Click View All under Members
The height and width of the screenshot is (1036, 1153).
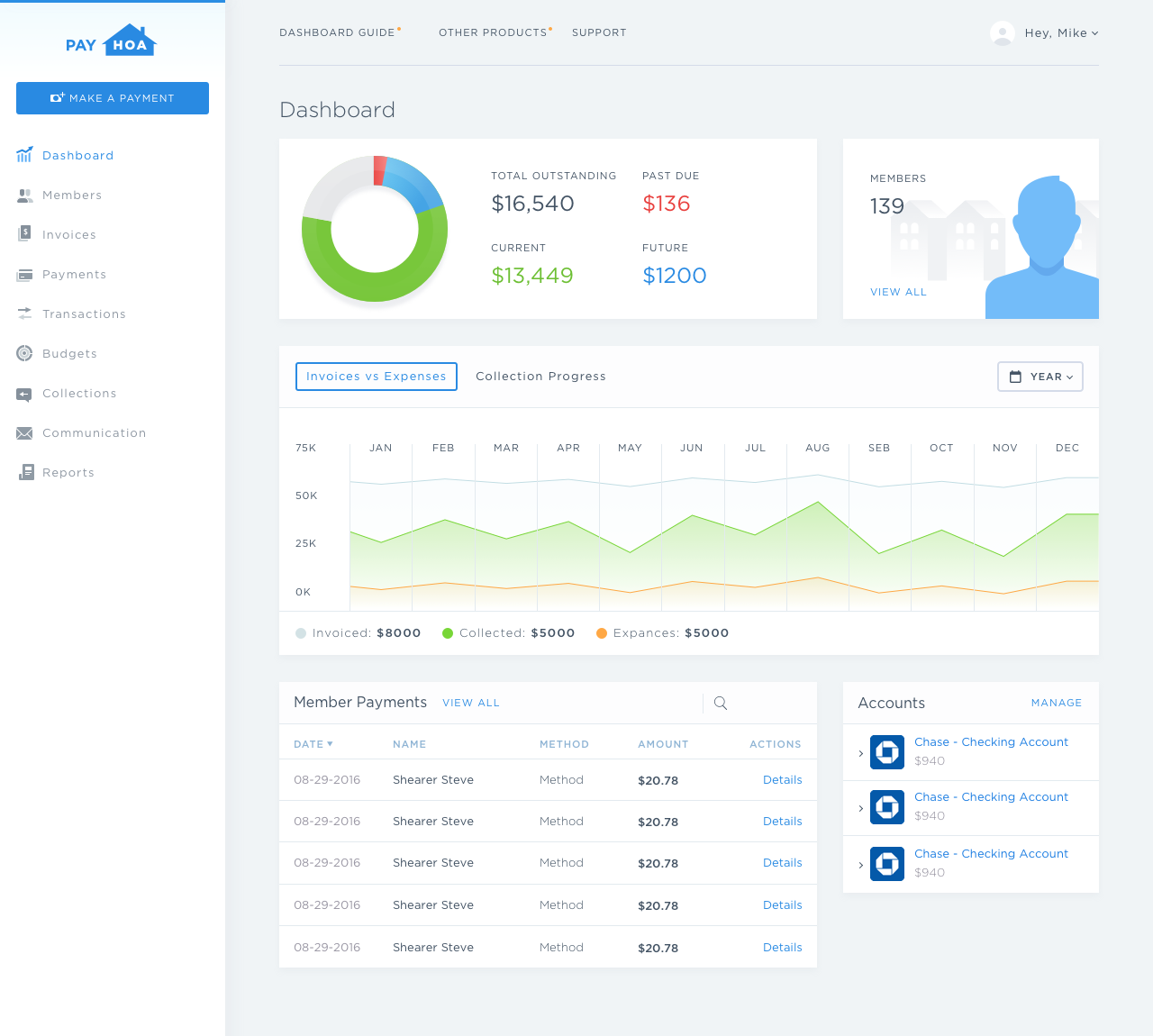[x=898, y=292]
